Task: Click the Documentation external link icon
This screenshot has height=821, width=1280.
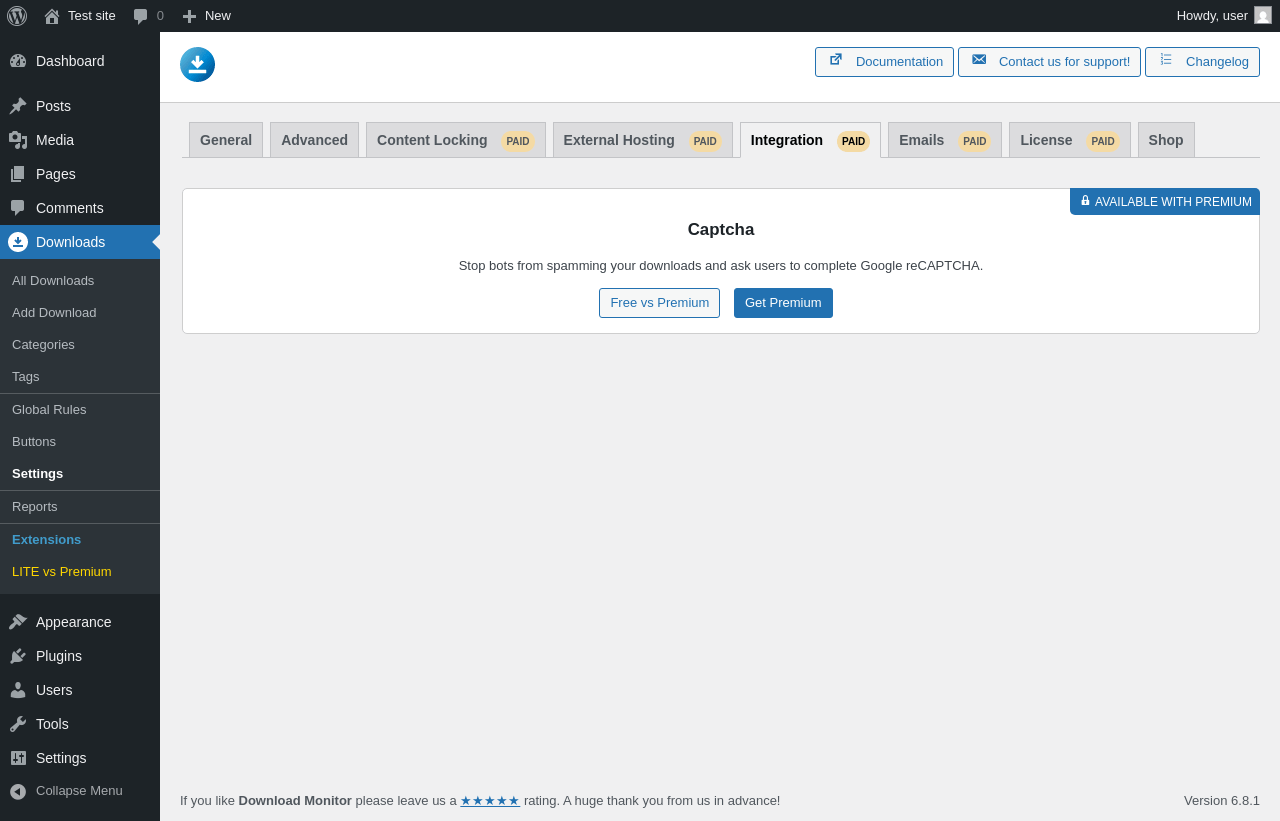Action: pyautogui.click(x=836, y=59)
